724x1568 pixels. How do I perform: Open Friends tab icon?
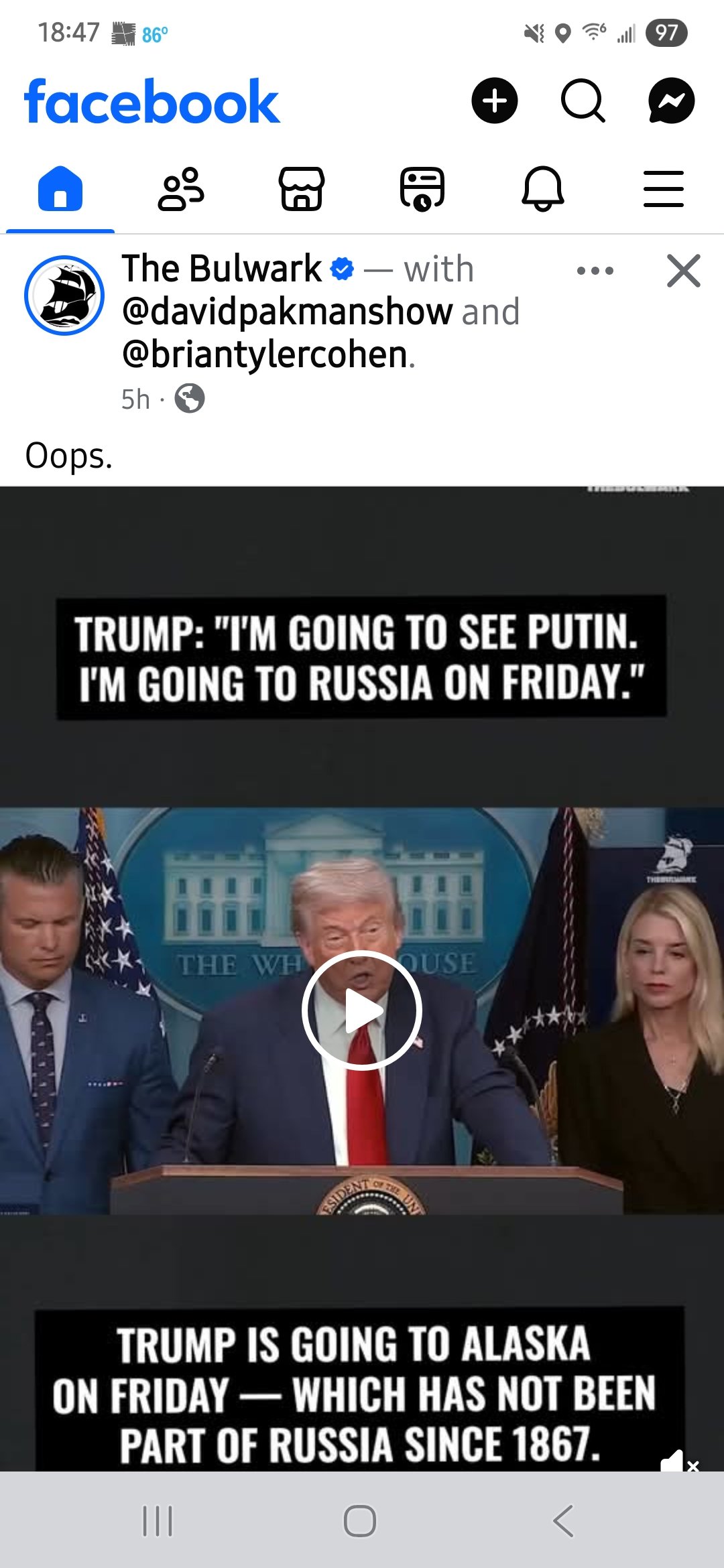coord(181,188)
